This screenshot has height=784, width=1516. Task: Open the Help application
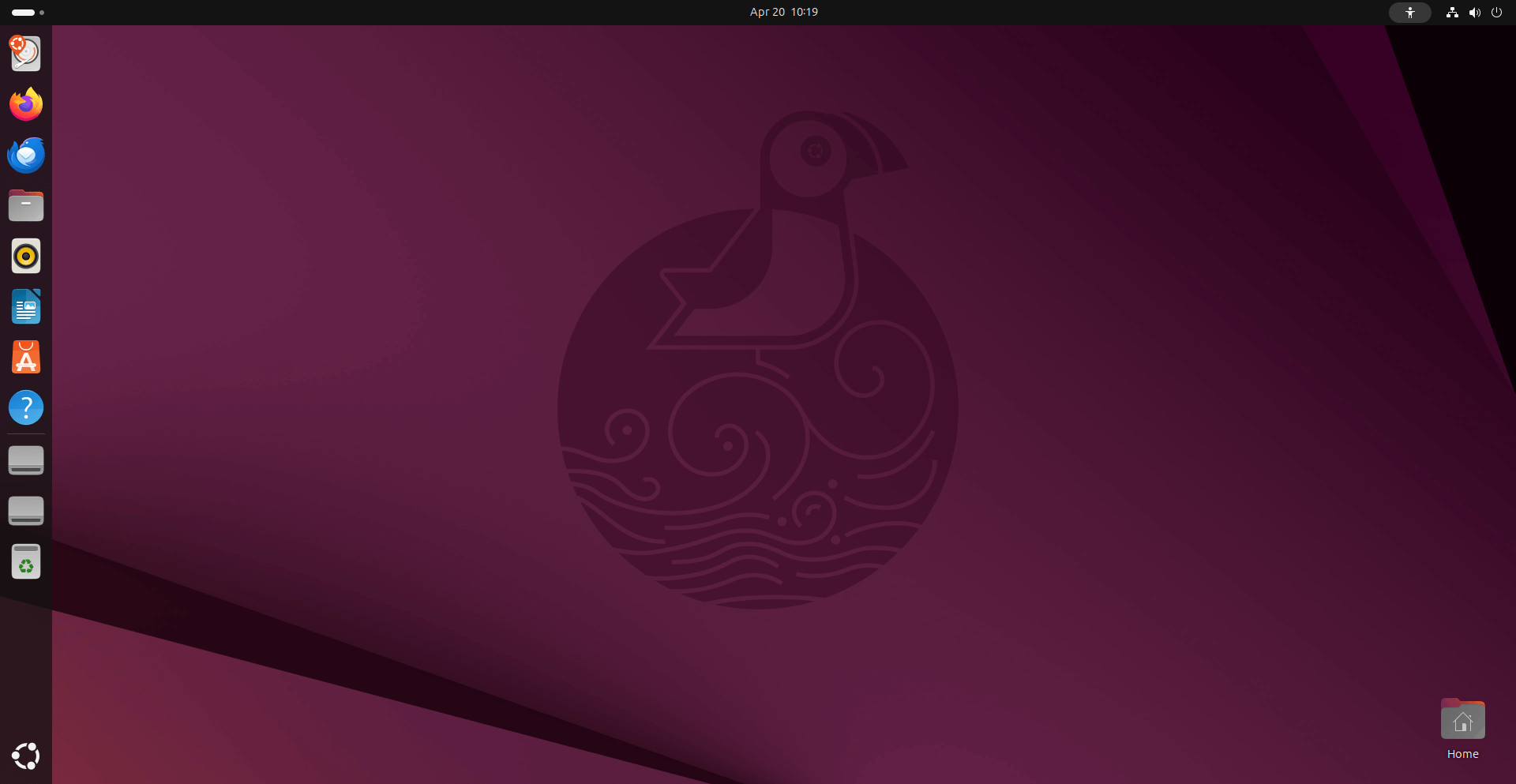coord(26,407)
